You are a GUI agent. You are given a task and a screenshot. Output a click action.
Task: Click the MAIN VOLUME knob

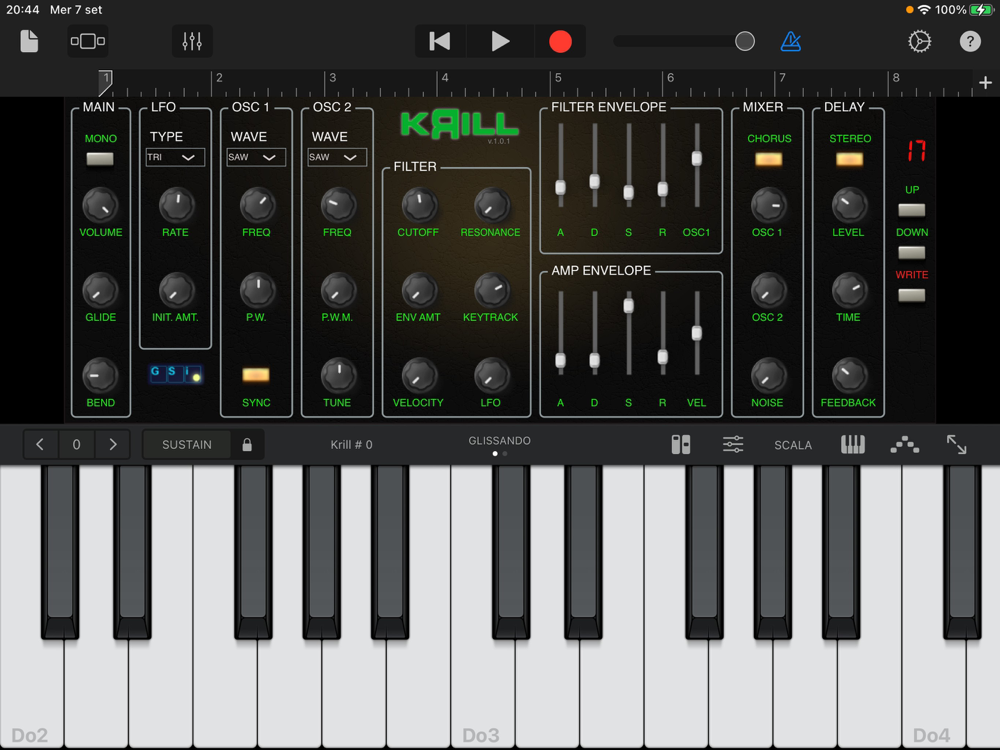100,205
